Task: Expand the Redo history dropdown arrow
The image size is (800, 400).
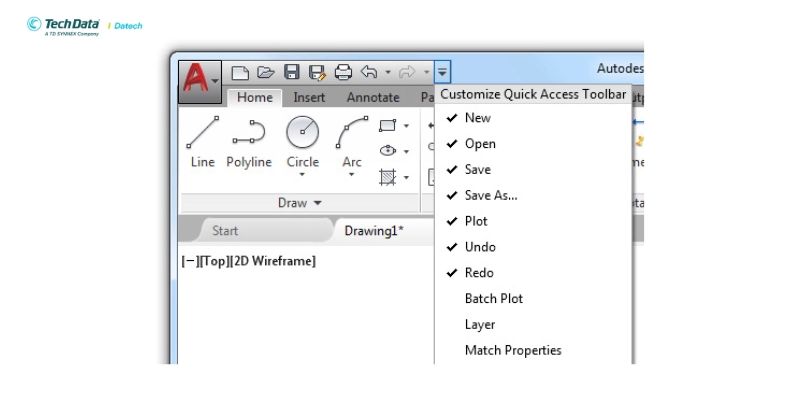Action: point(427,72)
